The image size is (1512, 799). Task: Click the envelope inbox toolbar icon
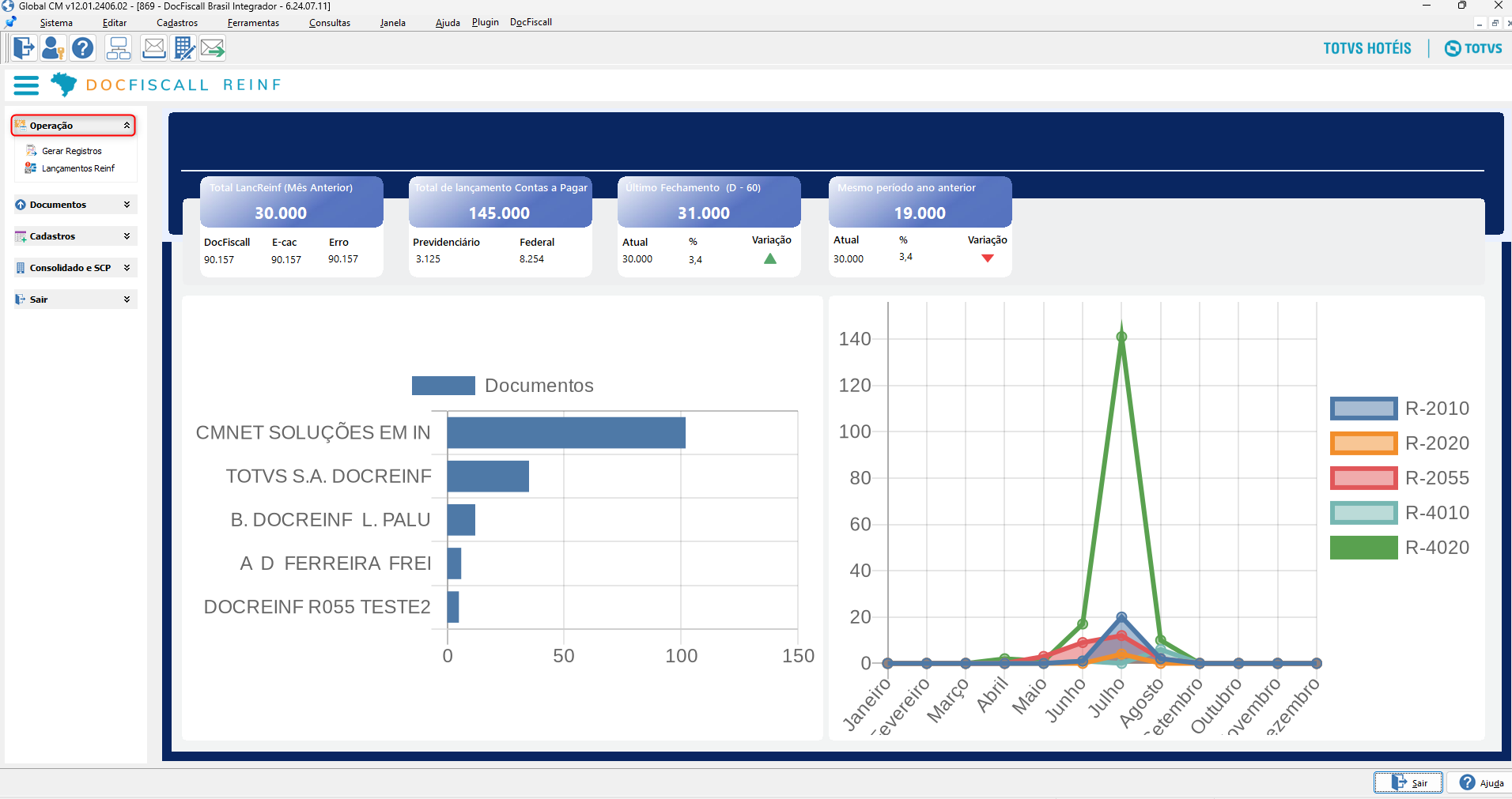(154, 48)
